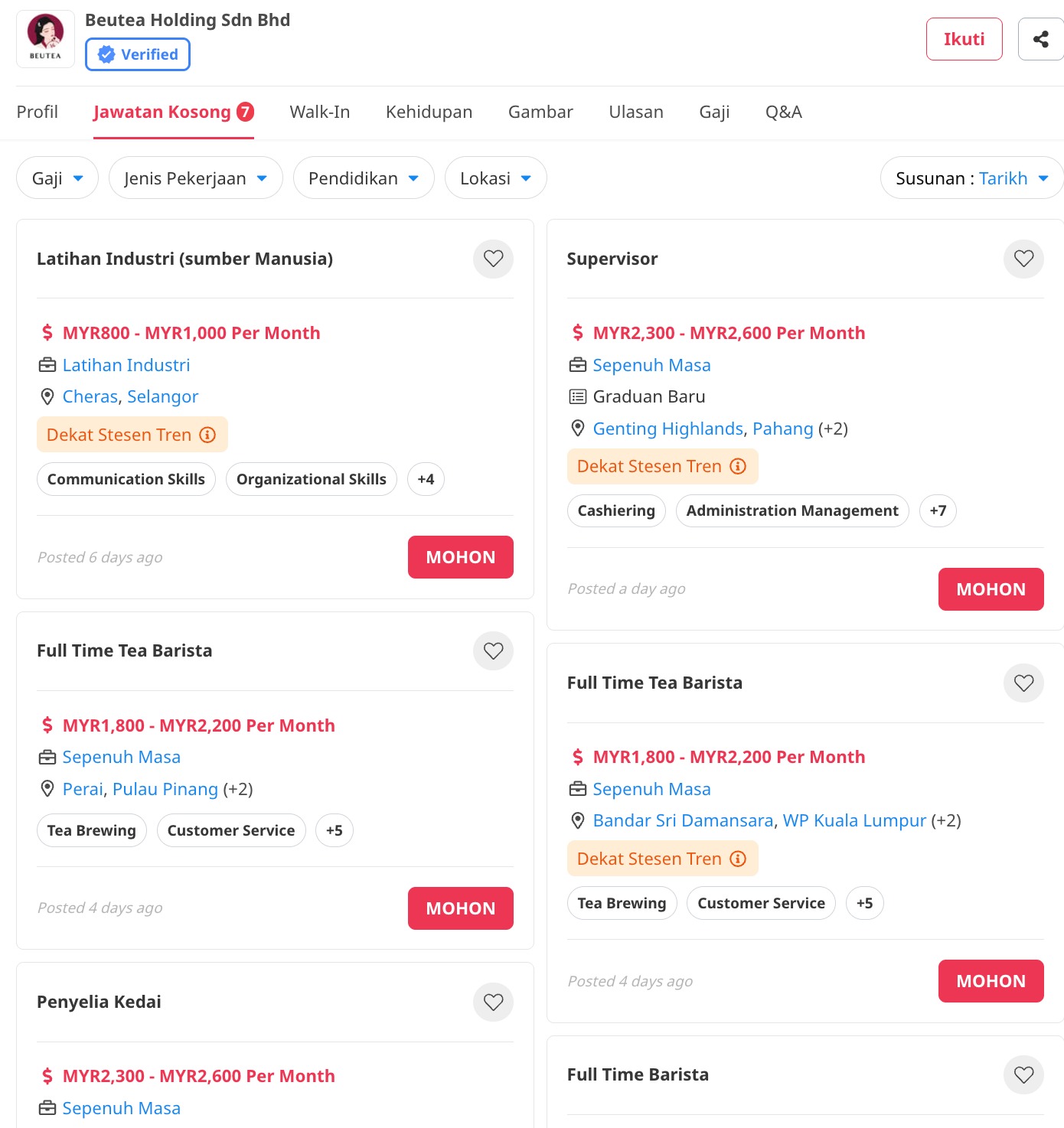This screenshot has height=1128, width=1064.
Task: Click the Beutea company logo
Action: (x=45, y=39)
